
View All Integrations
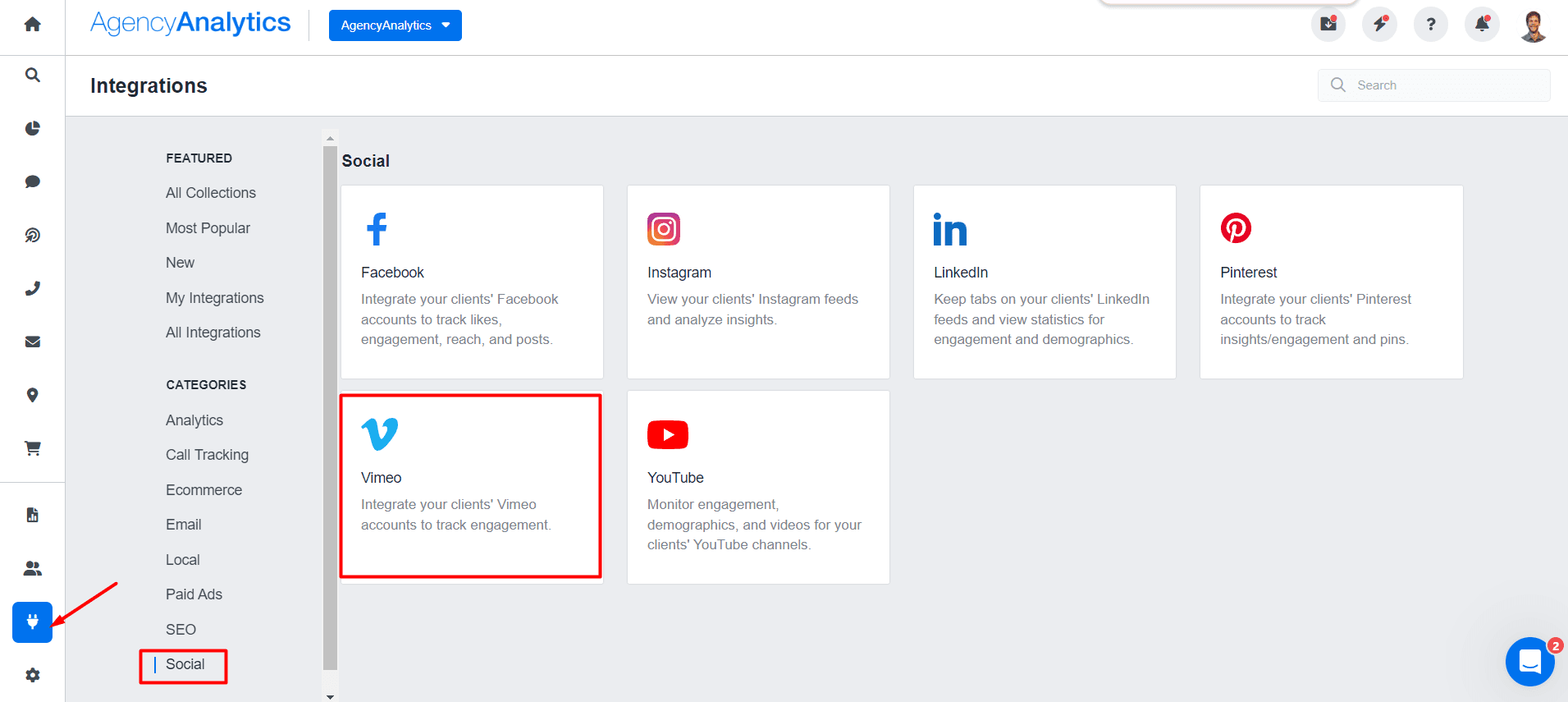tap(213, 333)
